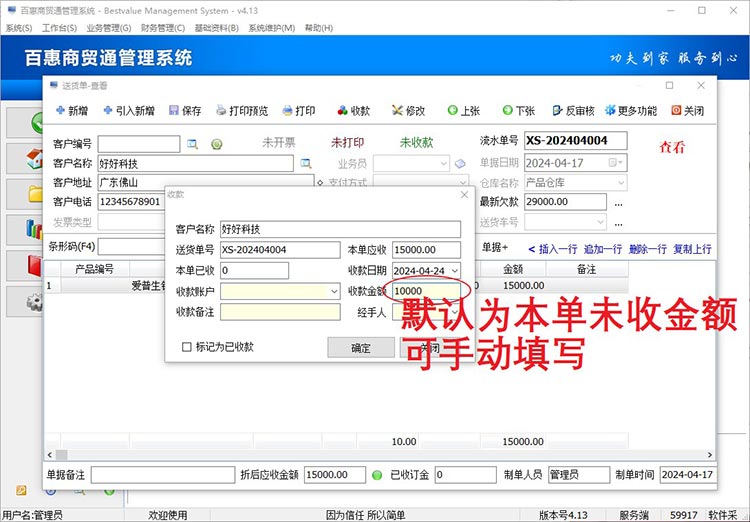This screenshot has width=750, height=522.
Task: Click the ellipsis button beside 送货车号
Action: click(x=618, y=222)
